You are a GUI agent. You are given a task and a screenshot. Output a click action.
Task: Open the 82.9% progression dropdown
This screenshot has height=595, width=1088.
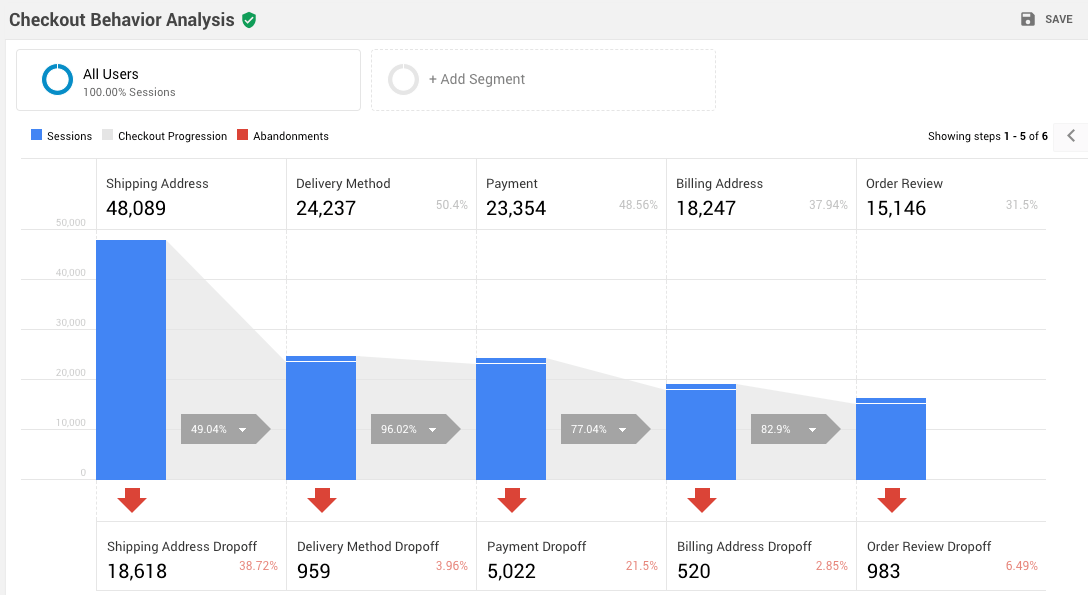813,430
